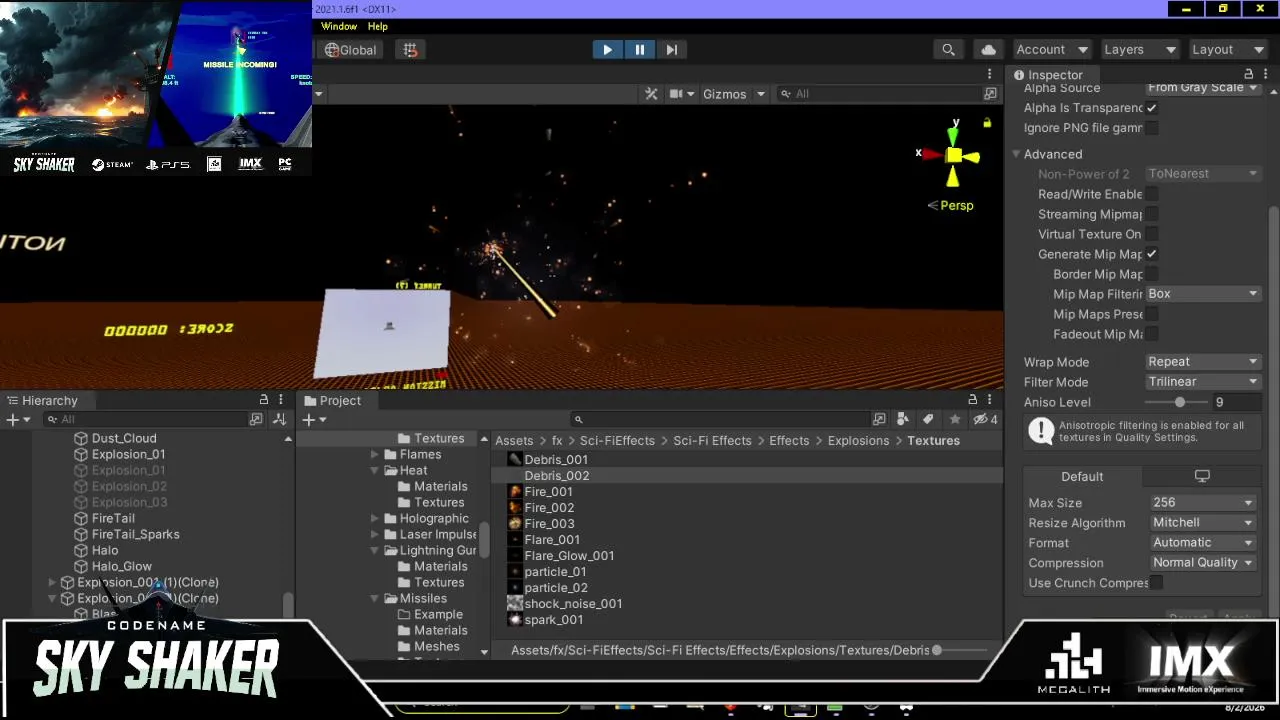
Task: Click the Fire_003 texture icon
Action: tap(515, 524)
